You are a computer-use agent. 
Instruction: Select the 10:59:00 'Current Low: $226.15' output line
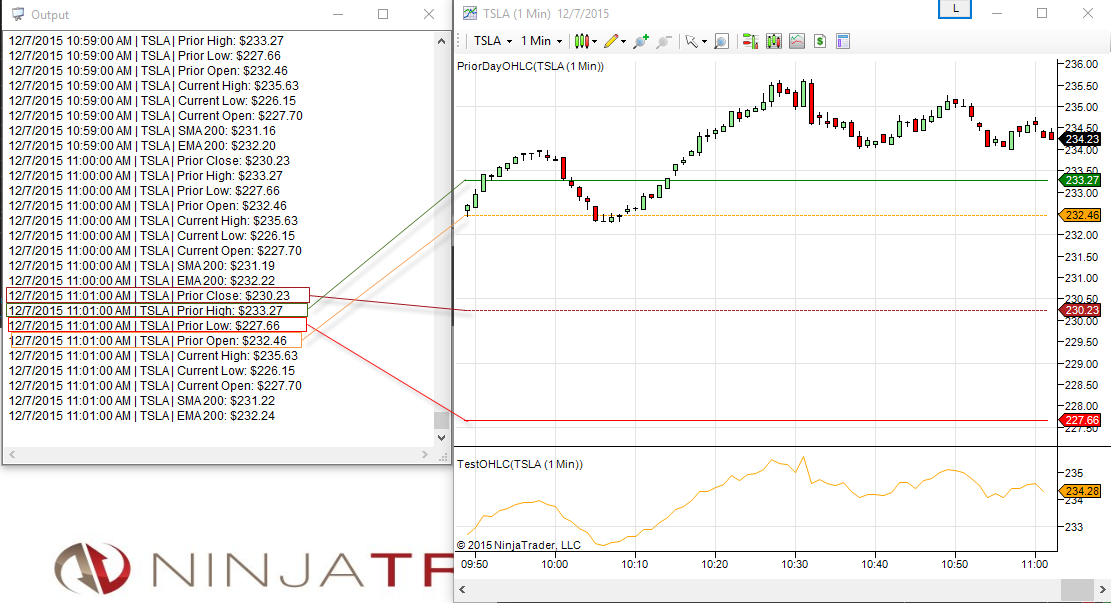tap(152, 101)
